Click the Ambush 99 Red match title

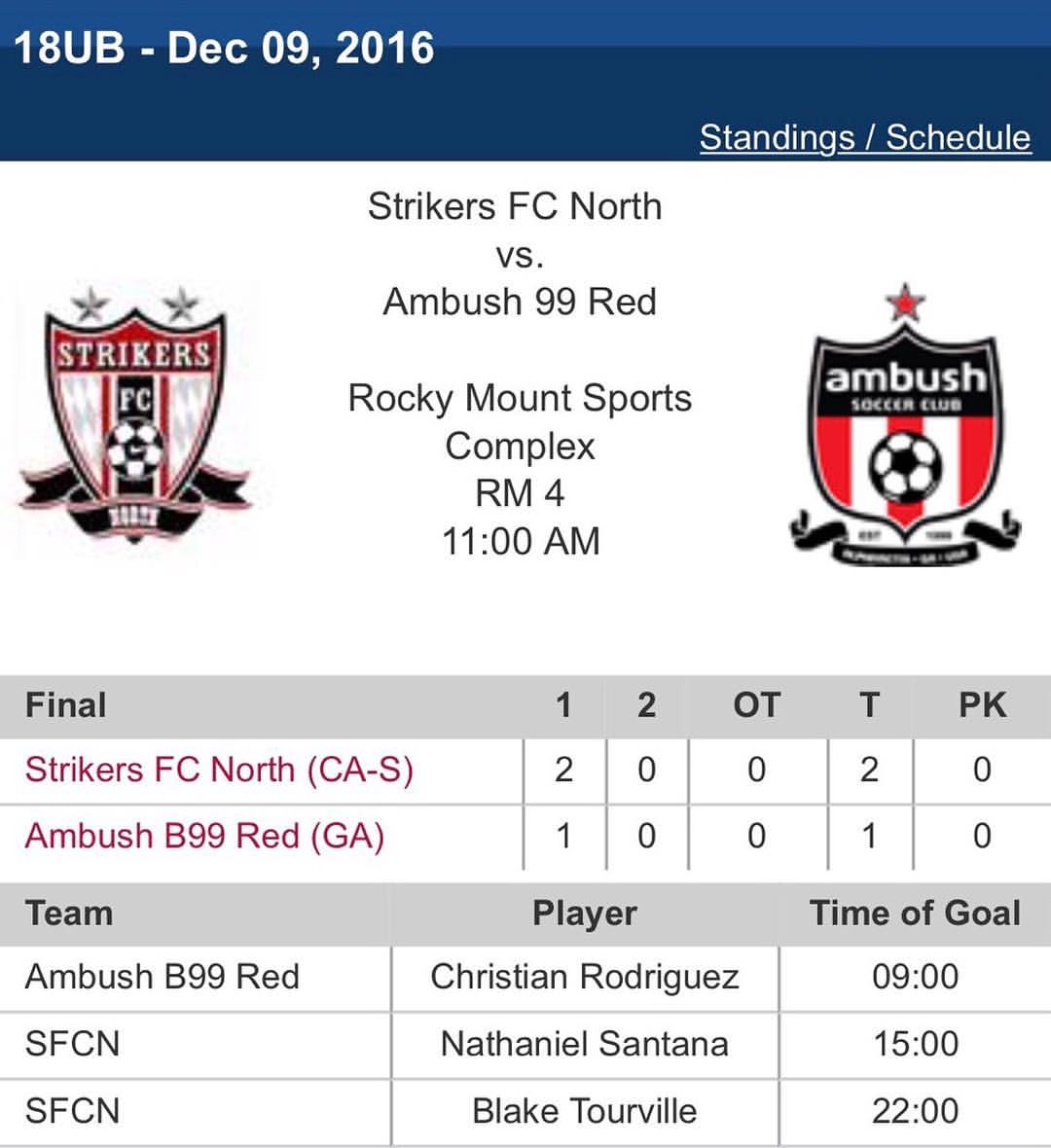point(520,302)
